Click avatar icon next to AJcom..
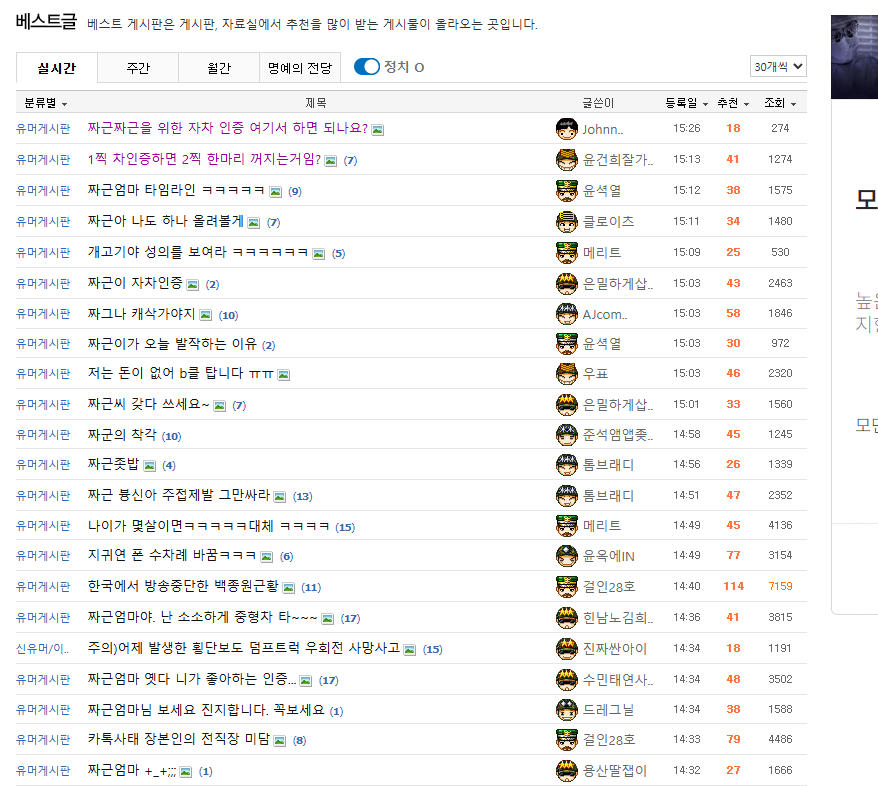 pyautogui.click(x=567, y=314)
